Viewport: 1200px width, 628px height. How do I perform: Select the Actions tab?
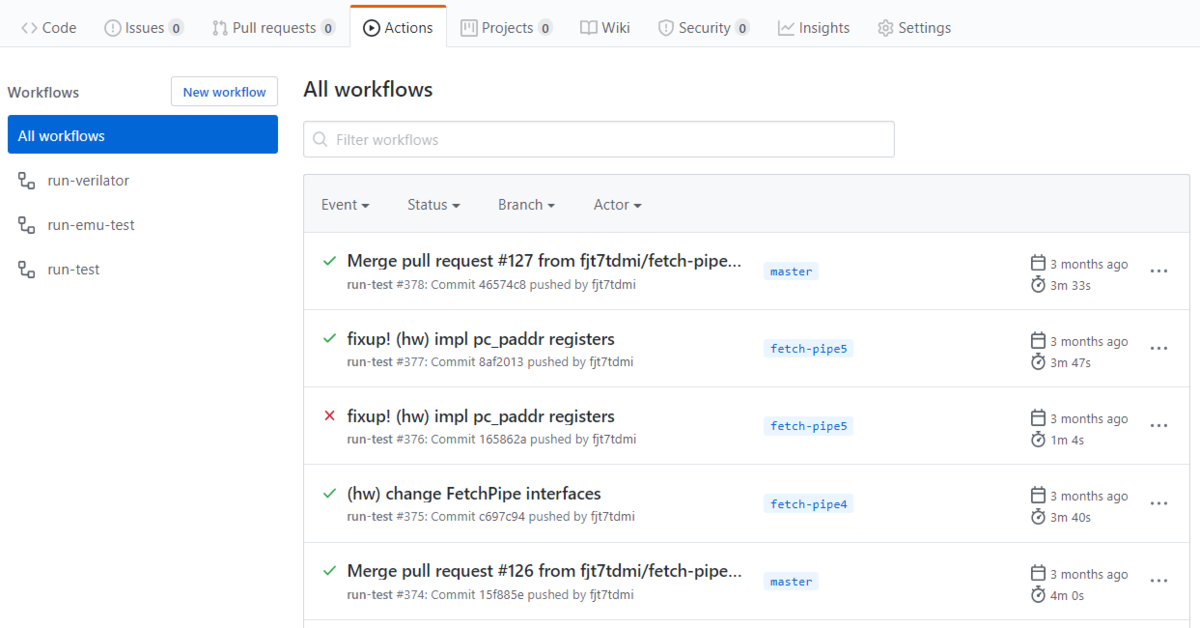398,28
